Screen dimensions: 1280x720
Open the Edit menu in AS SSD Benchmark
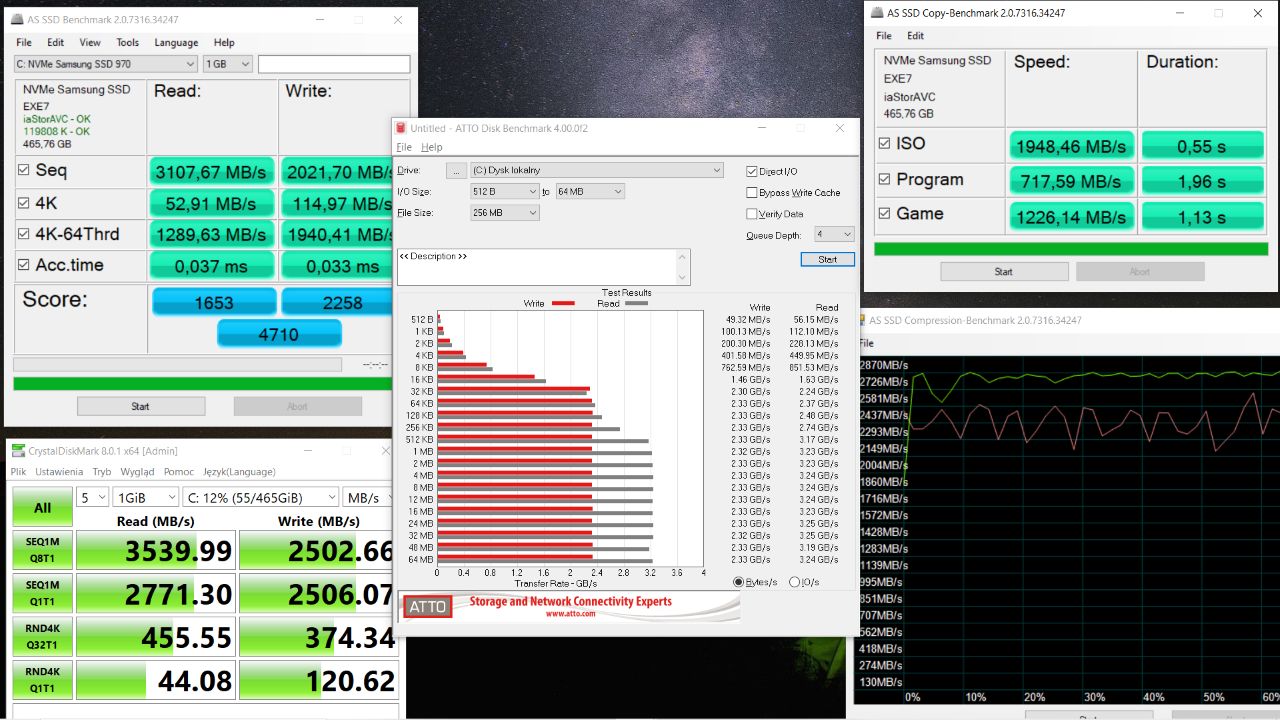point(56,43)
